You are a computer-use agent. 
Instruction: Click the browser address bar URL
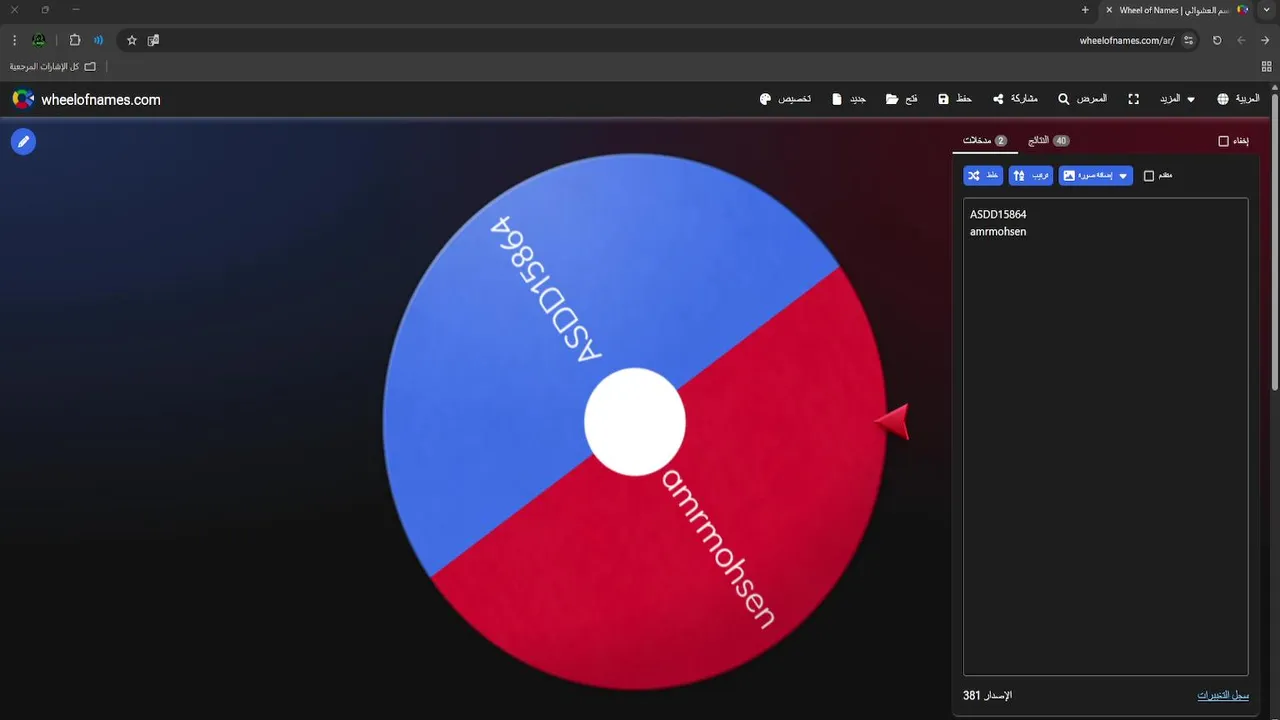(1127, 40)
